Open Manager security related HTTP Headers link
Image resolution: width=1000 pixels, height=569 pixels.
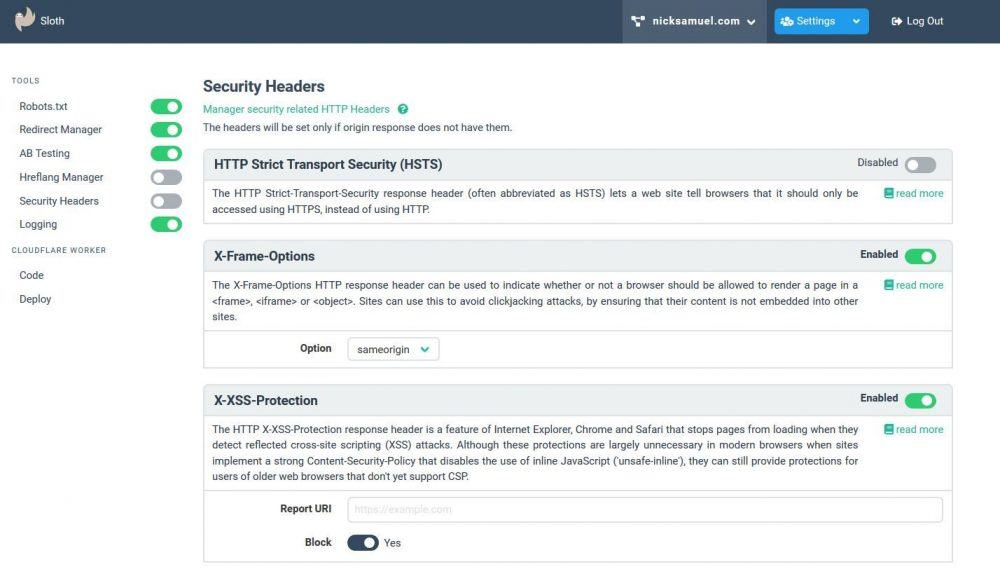pyautogui.click(x=296, y=109)
